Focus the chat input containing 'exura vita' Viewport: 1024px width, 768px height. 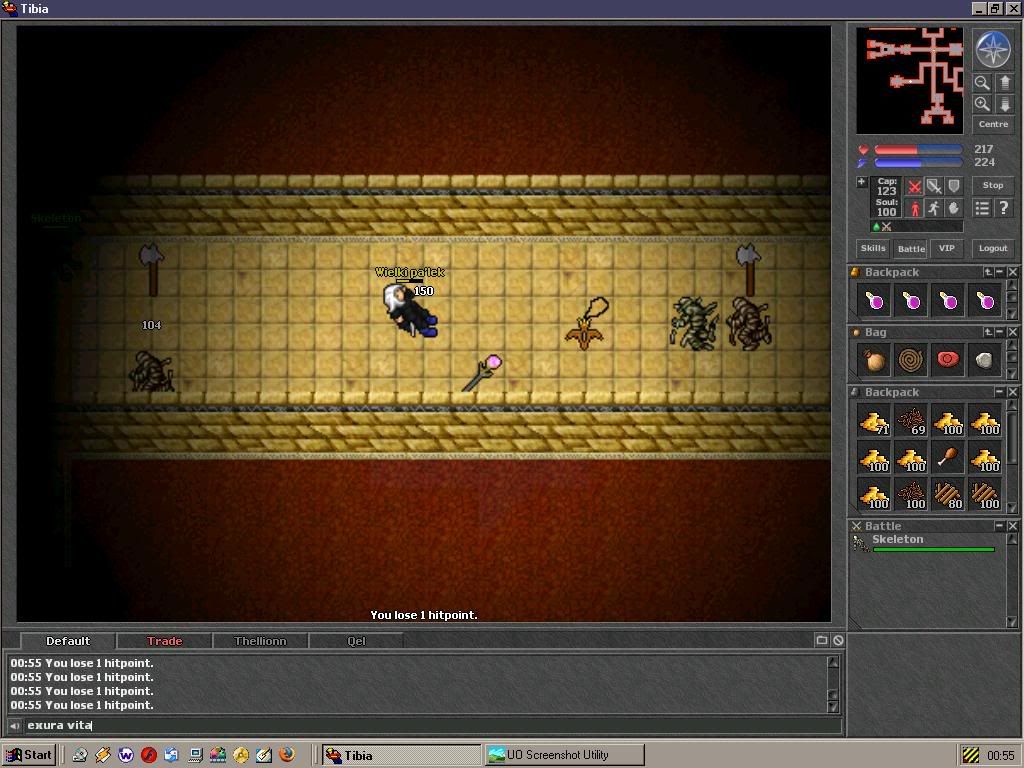pyautogui.click(x=433, y=726)
